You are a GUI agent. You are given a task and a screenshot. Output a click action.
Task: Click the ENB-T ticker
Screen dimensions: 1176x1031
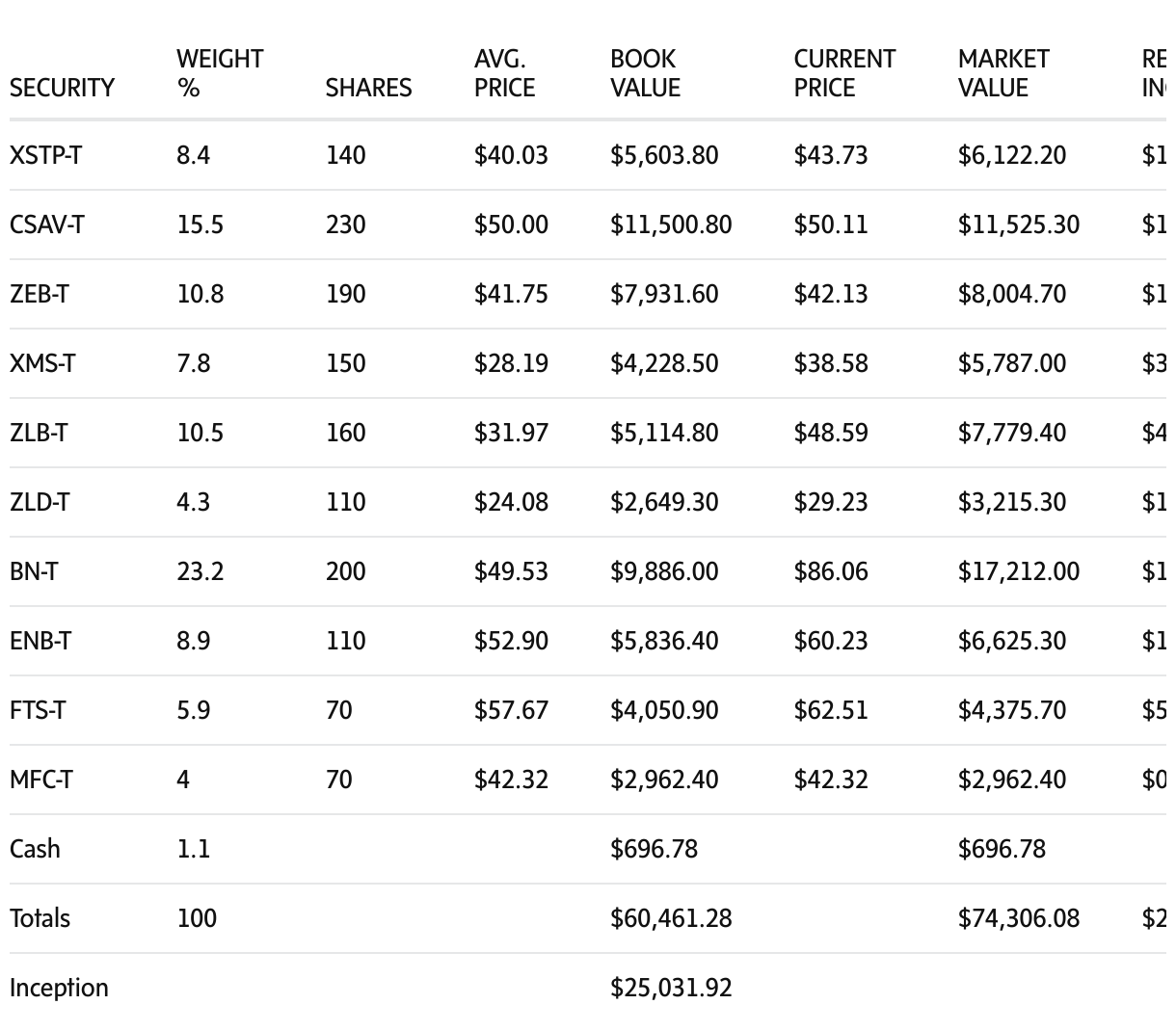tap(40, 641)
